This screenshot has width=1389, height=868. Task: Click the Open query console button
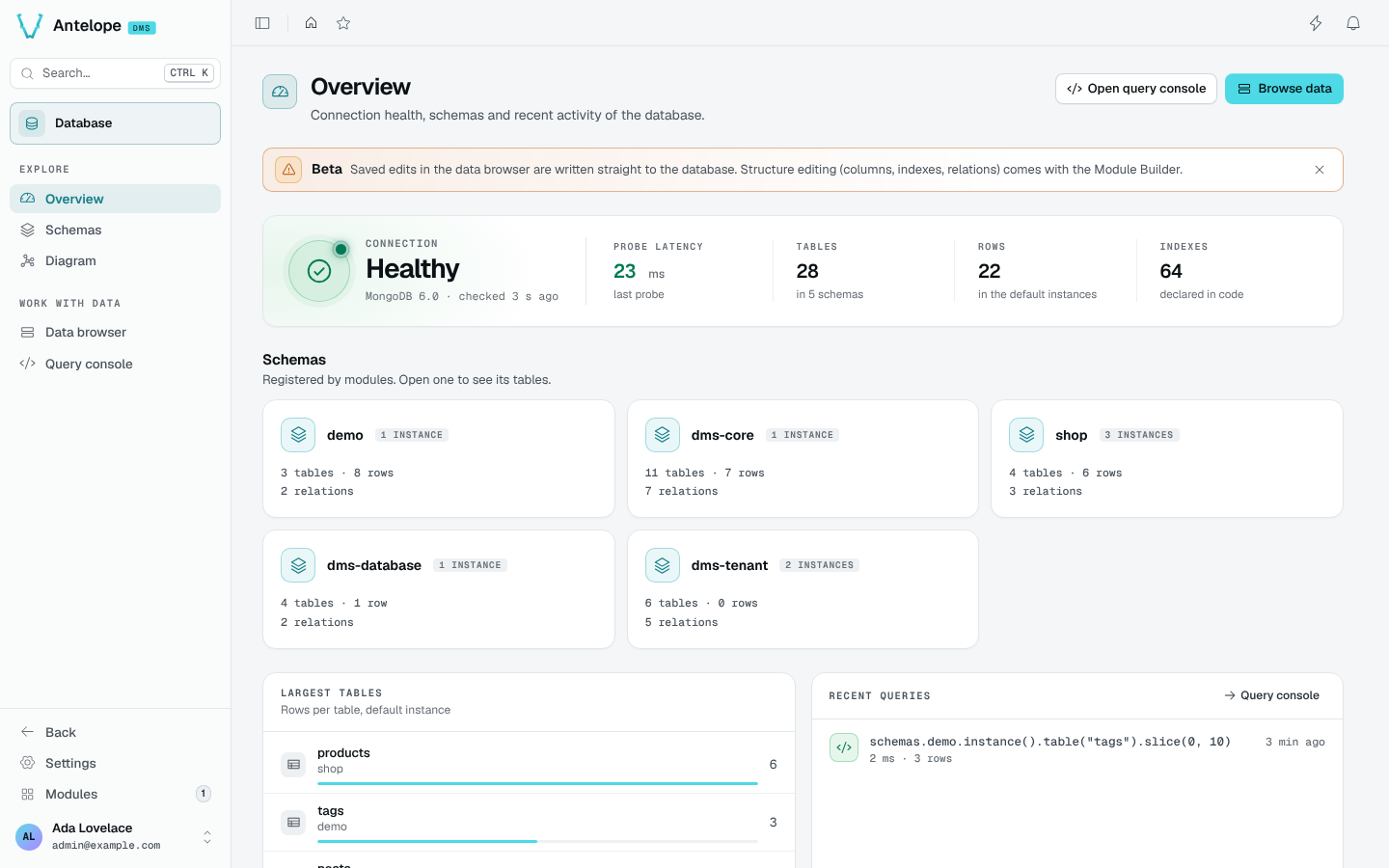tap(1136, 89)
